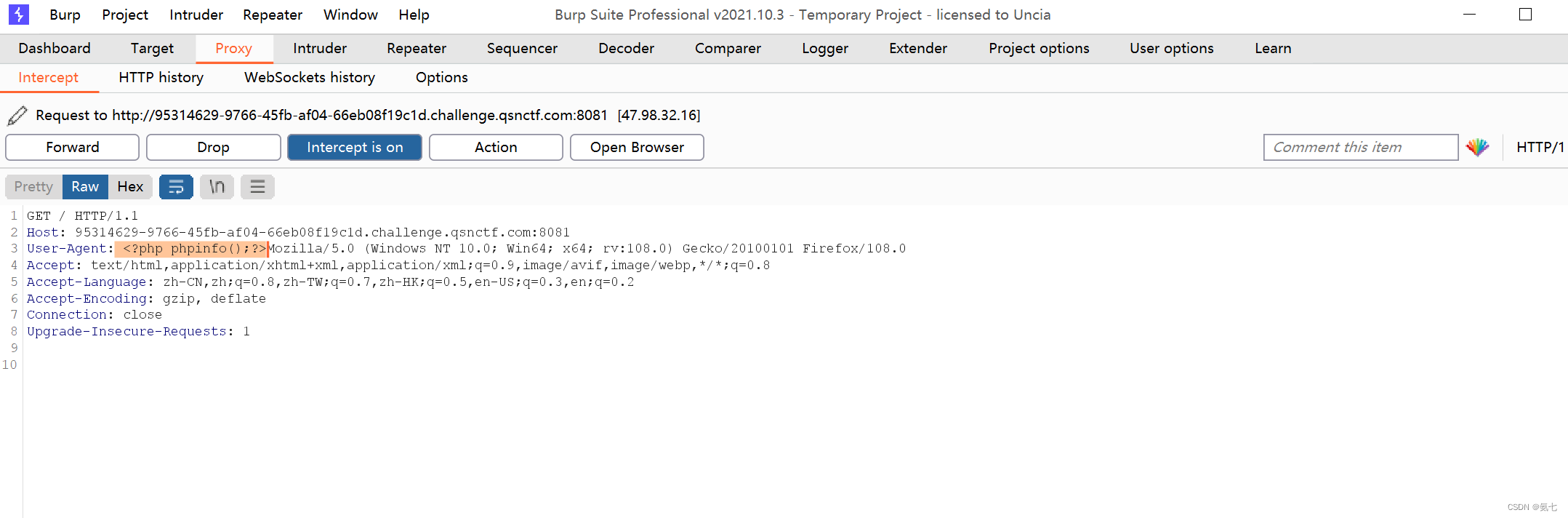1568x518 pixels.
Task: Click the Comment this item field
Action: click(1360, 147)
